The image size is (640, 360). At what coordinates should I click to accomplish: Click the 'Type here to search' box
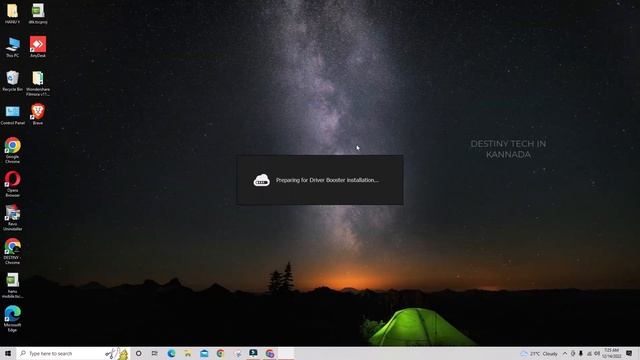[73, 353]
